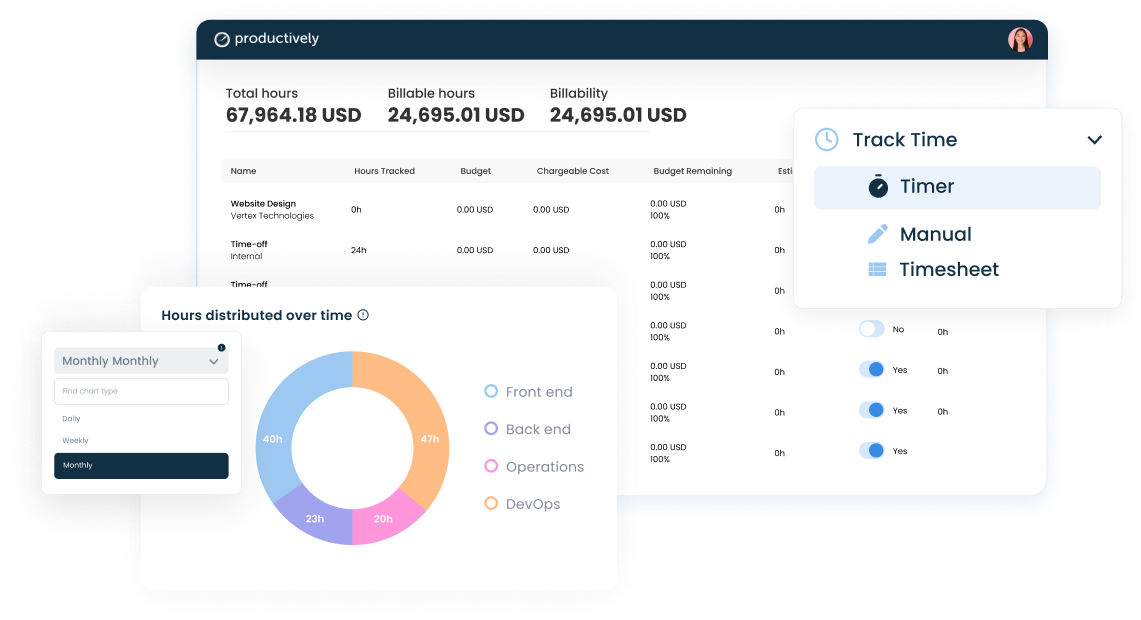Click the info badge above chart dropdown
Screen dimensions: 1141x620
coord(221,348)
